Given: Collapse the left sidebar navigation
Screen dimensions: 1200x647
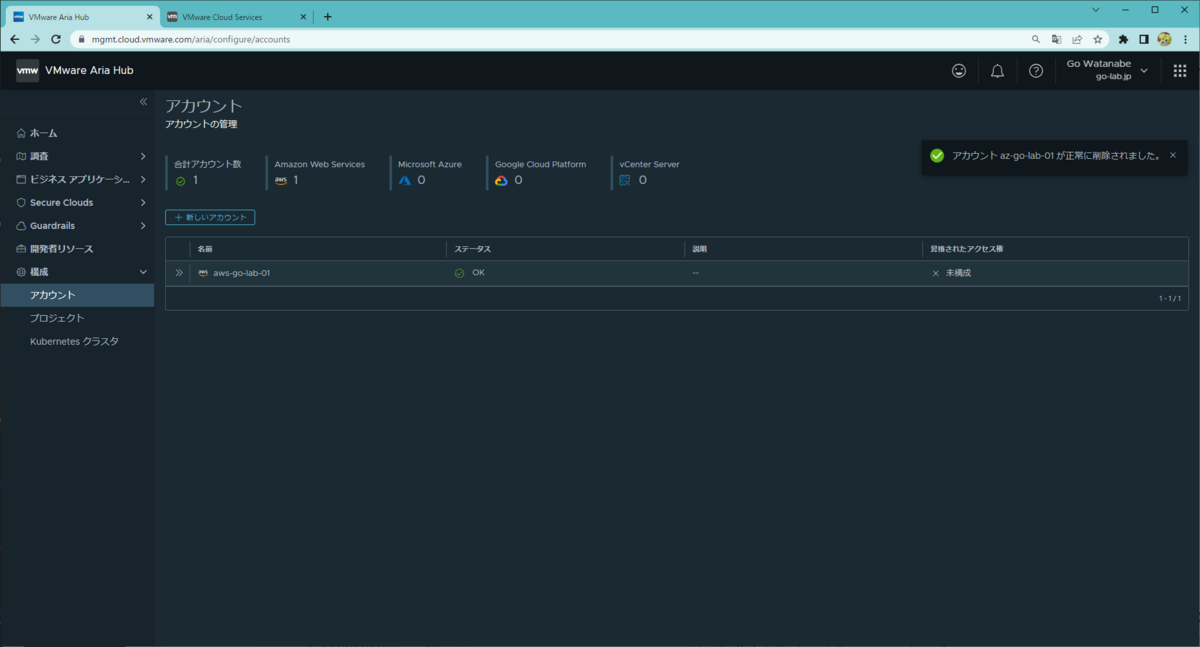Looking at the screenshot, I should (143, 102).
